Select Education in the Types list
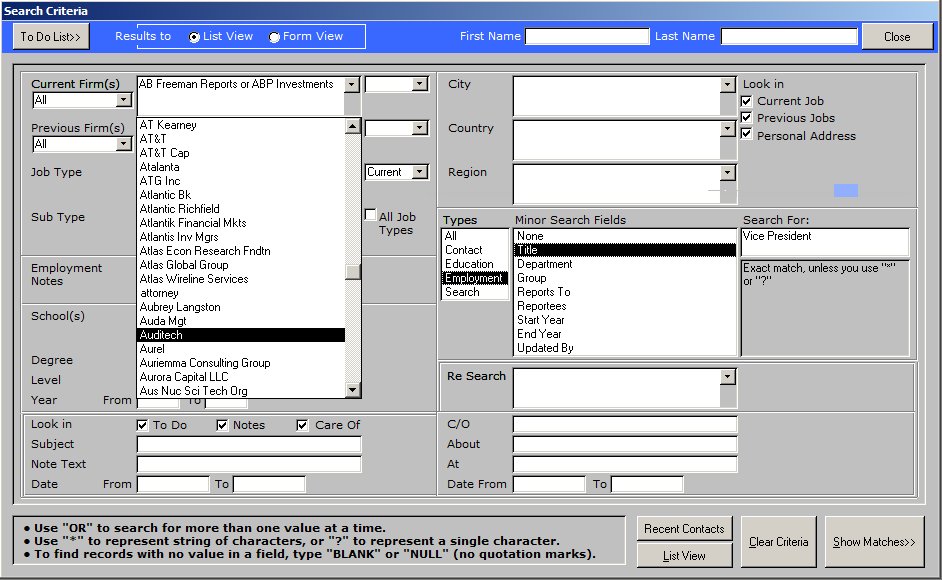942x580 pixels. tap(475, 264)
